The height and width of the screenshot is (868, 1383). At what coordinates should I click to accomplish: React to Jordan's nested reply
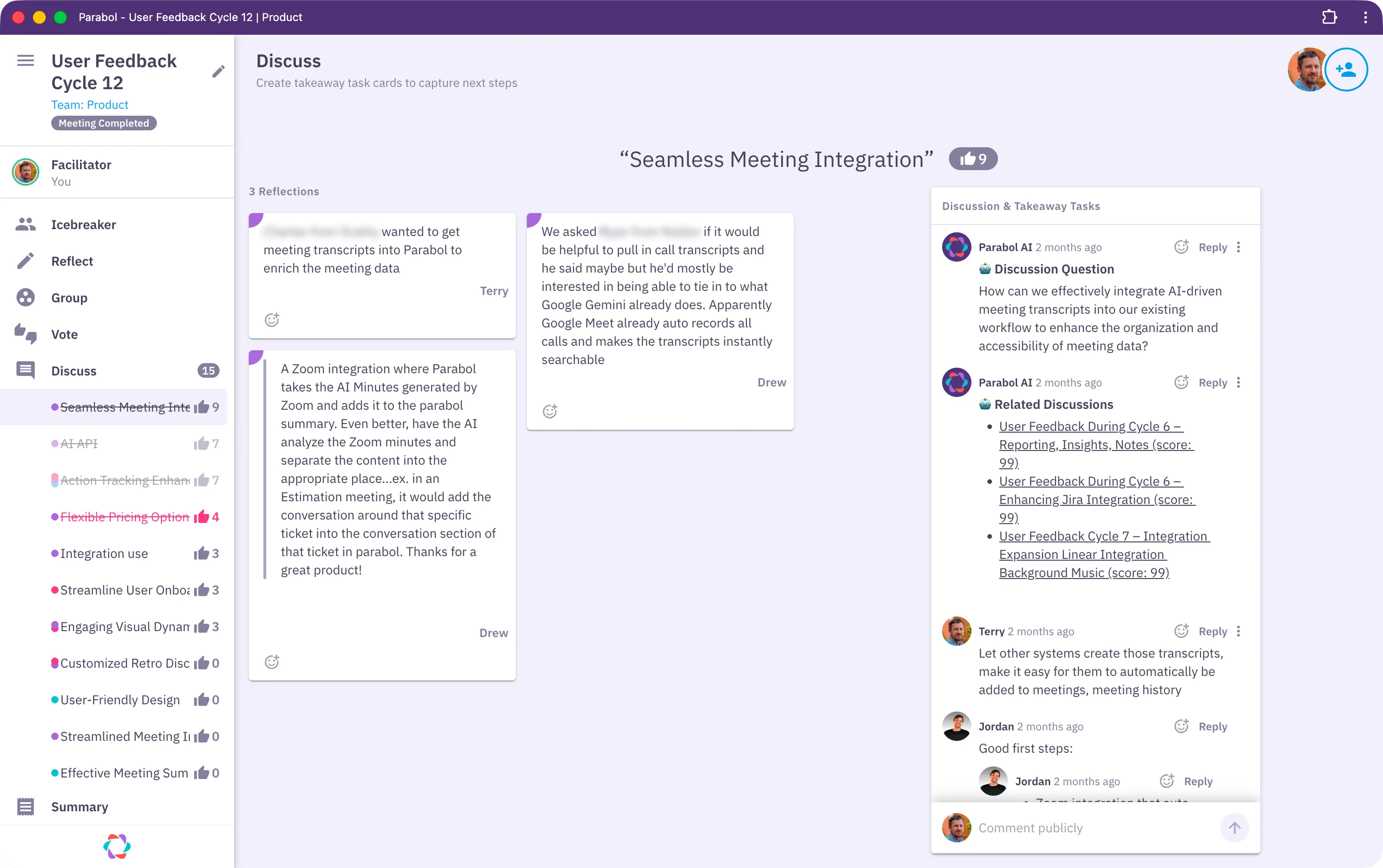1167,781
